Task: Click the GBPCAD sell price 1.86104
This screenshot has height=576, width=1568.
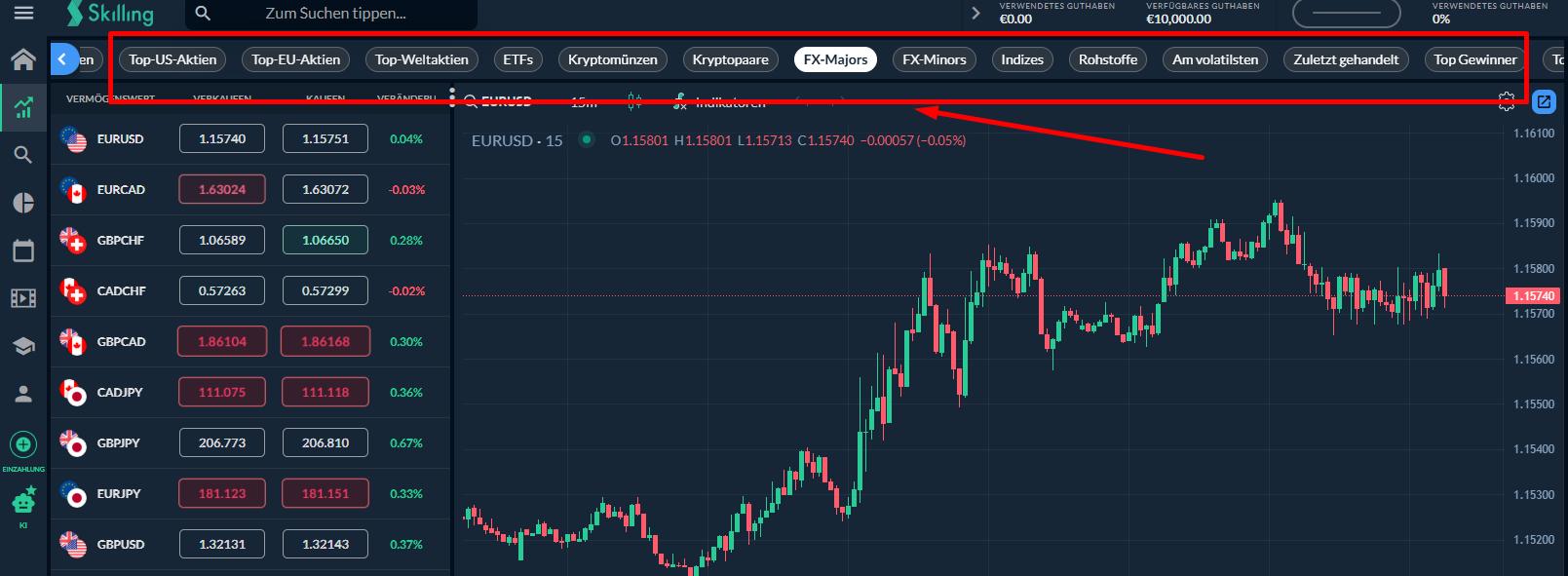Action: click(222, 342)
